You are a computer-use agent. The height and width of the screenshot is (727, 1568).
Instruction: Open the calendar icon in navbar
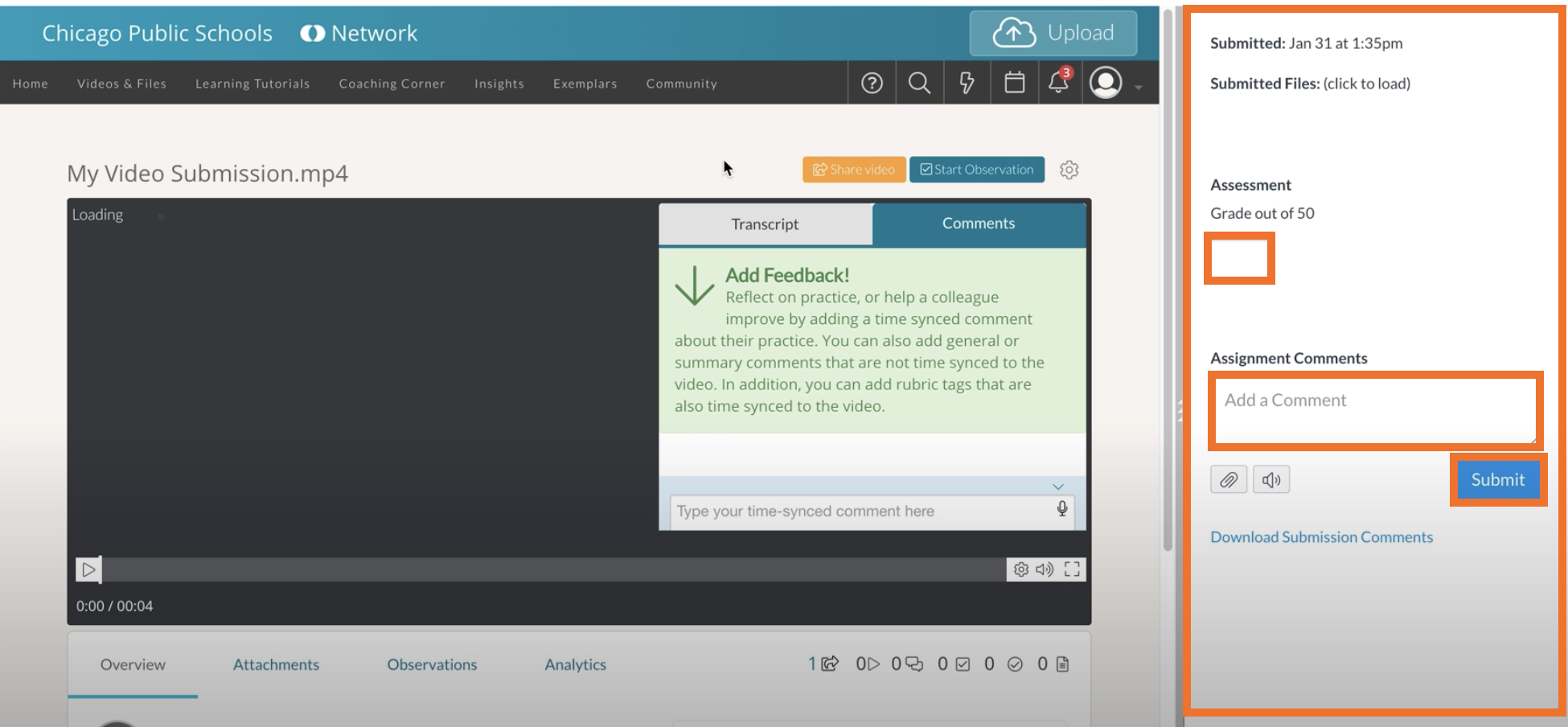click(1015, 83)
